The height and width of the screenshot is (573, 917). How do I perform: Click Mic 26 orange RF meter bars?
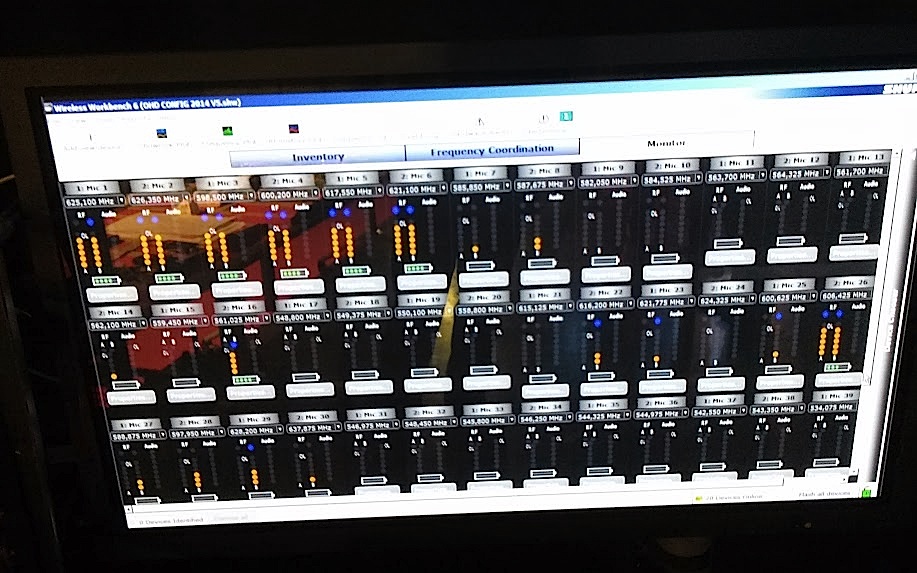830,342
